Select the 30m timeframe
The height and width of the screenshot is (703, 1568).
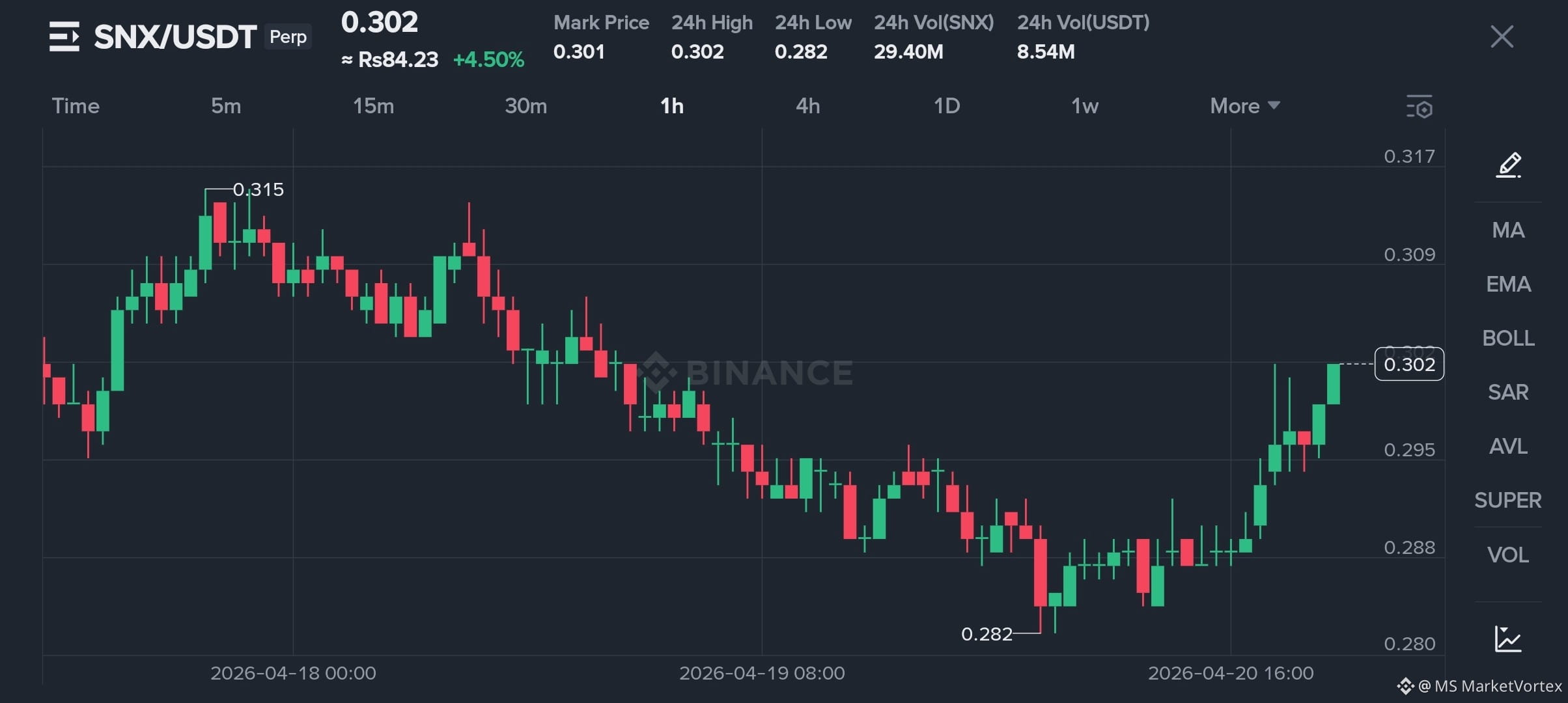(526, 105)
